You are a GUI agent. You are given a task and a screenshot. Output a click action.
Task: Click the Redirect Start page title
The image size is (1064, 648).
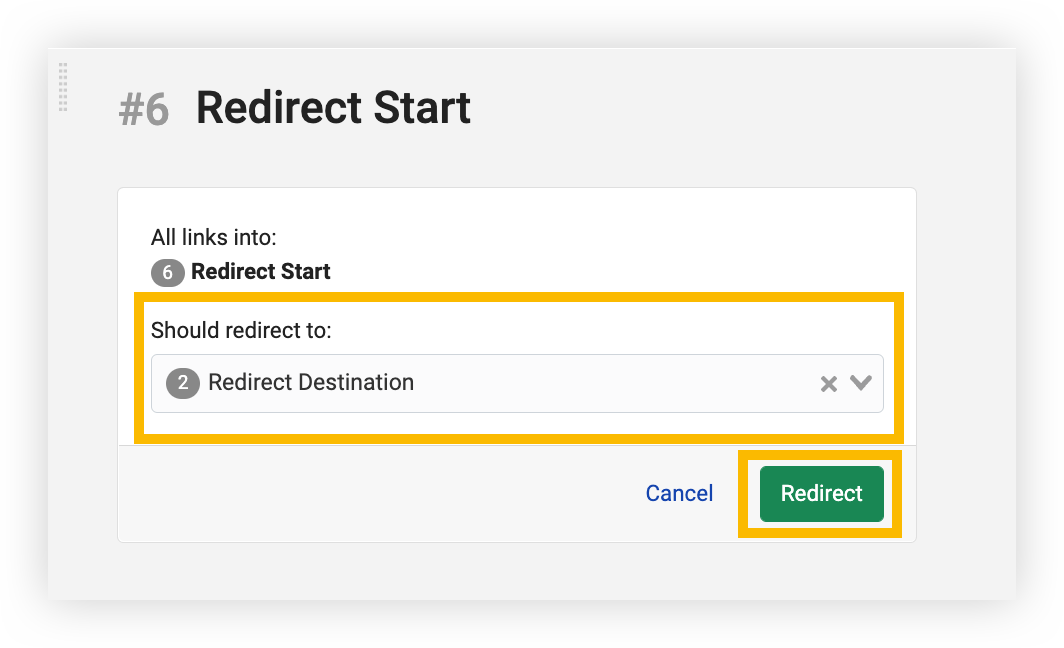pos(333,108)
